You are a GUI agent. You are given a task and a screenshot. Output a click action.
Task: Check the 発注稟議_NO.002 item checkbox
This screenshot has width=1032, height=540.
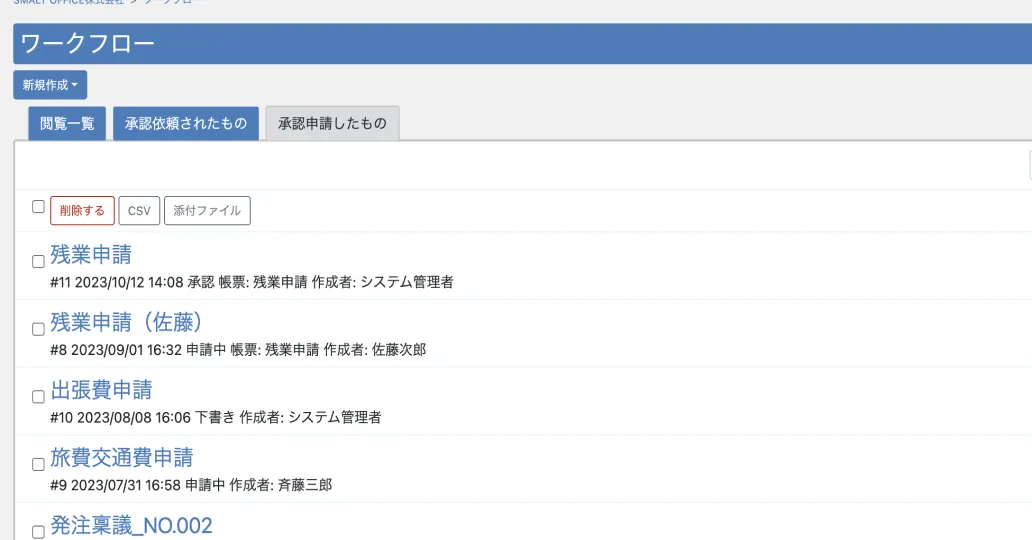(38, 531)
